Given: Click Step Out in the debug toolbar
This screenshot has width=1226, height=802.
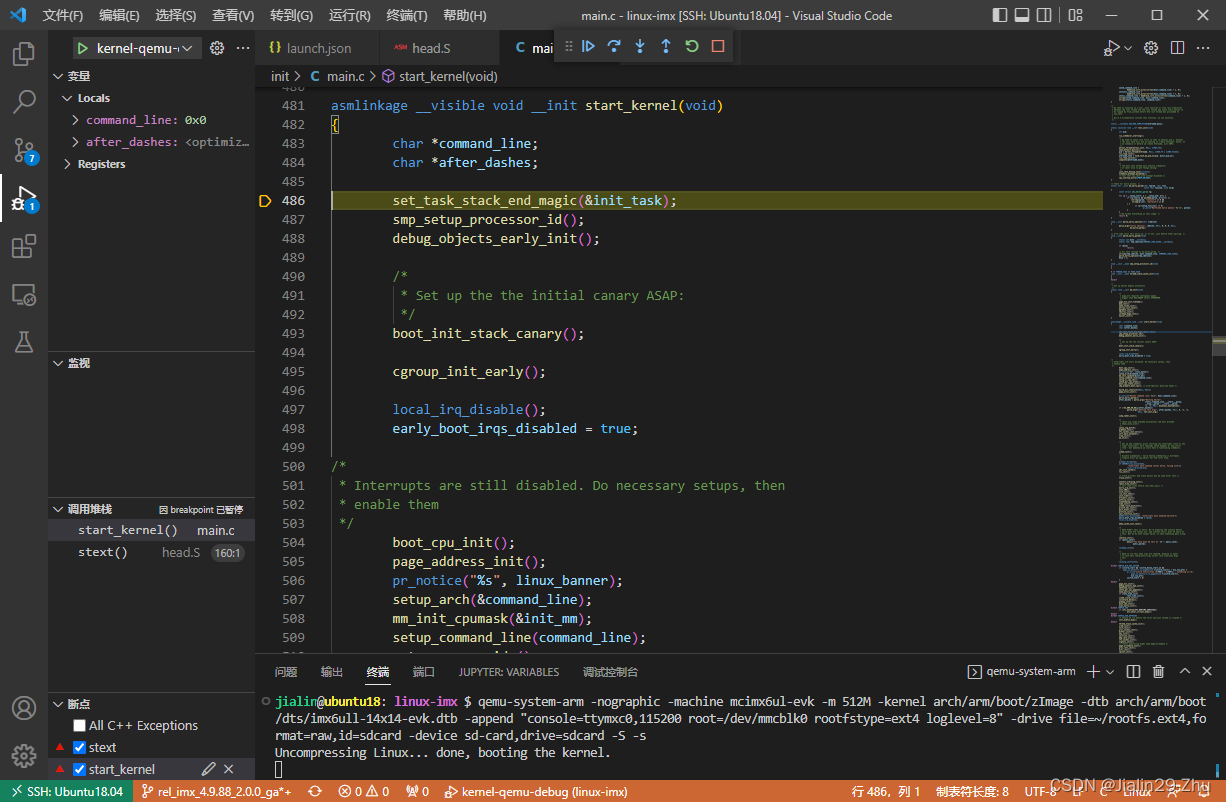Looking at the screenshot, I should 666,46.
